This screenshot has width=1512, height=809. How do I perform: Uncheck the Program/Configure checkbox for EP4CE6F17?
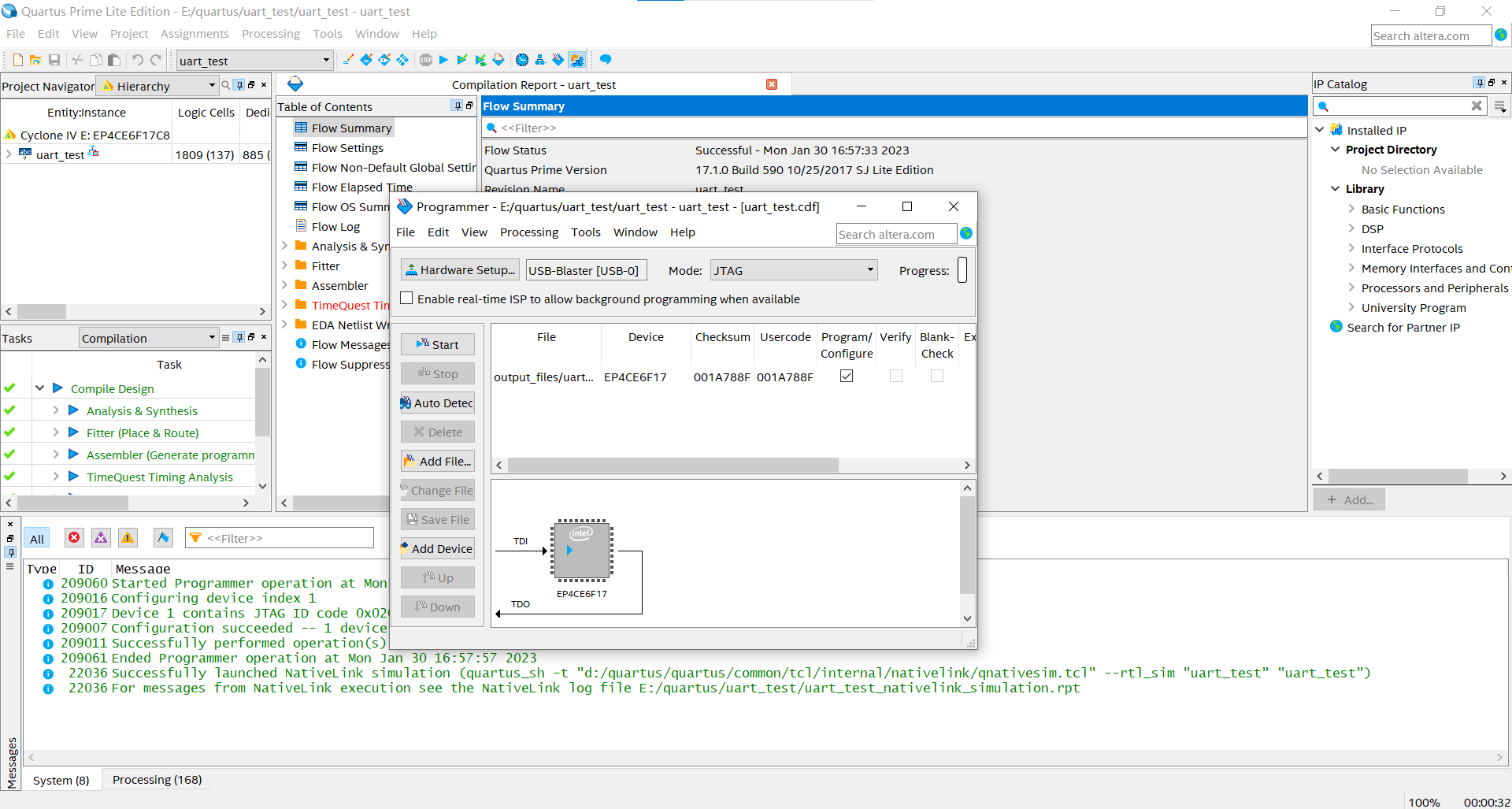(847, 377)
